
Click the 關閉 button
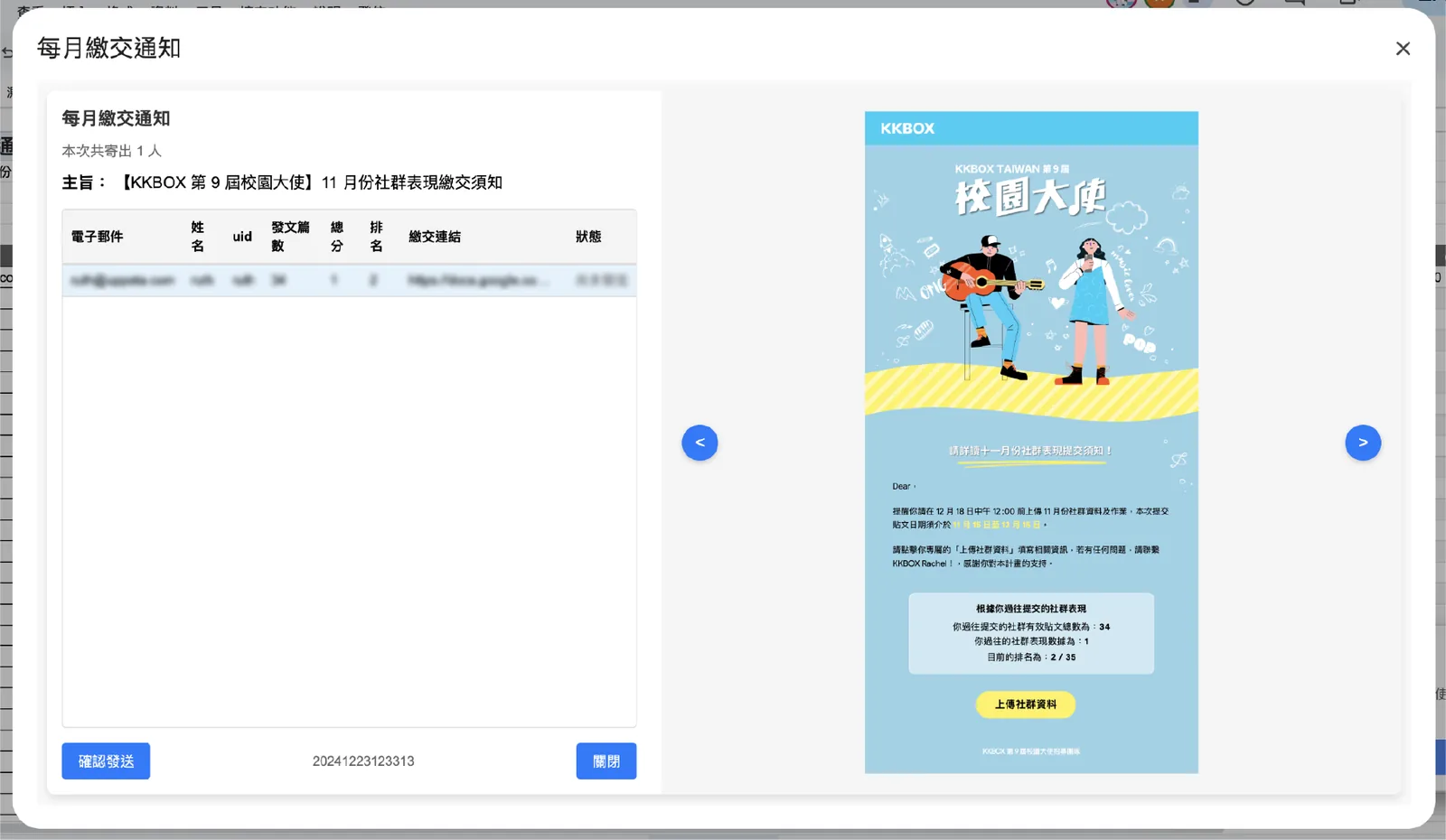[x=606, y=761]
